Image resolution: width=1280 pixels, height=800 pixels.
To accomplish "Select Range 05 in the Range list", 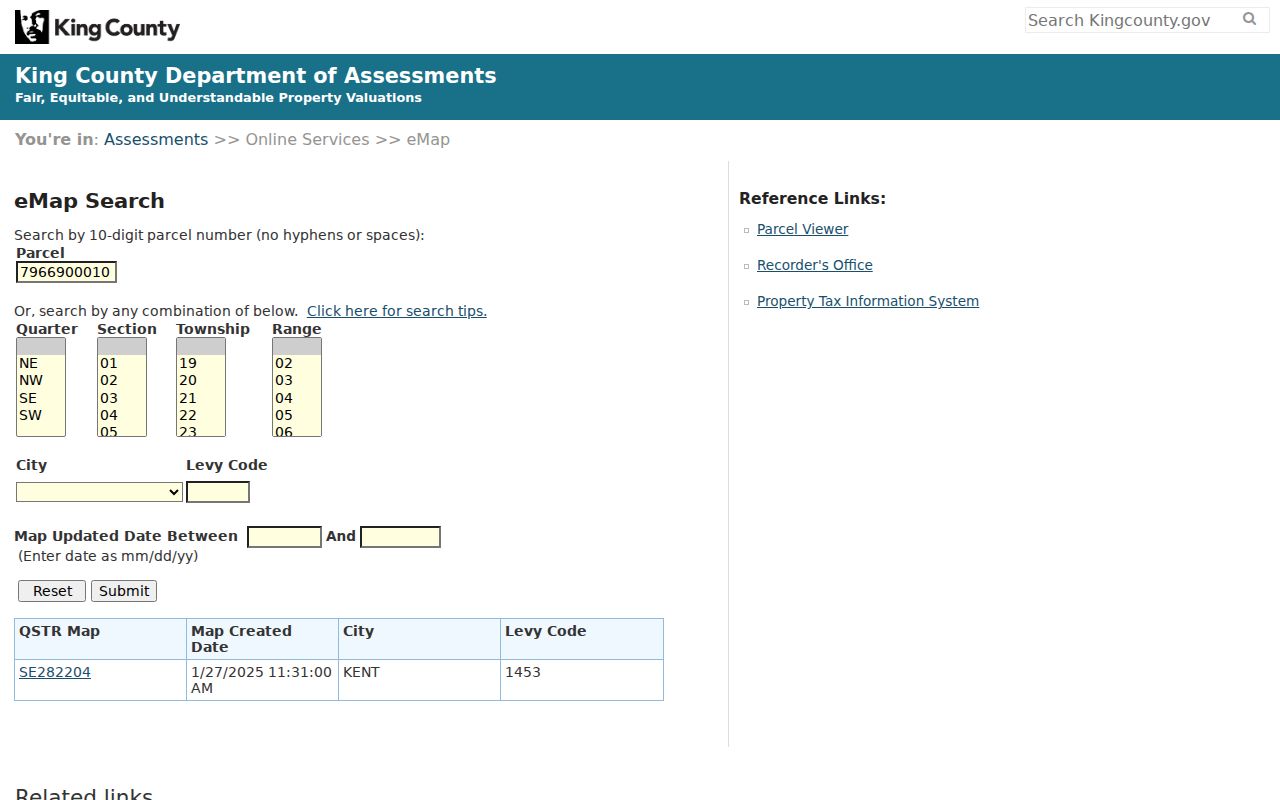I will coord(297,415).
